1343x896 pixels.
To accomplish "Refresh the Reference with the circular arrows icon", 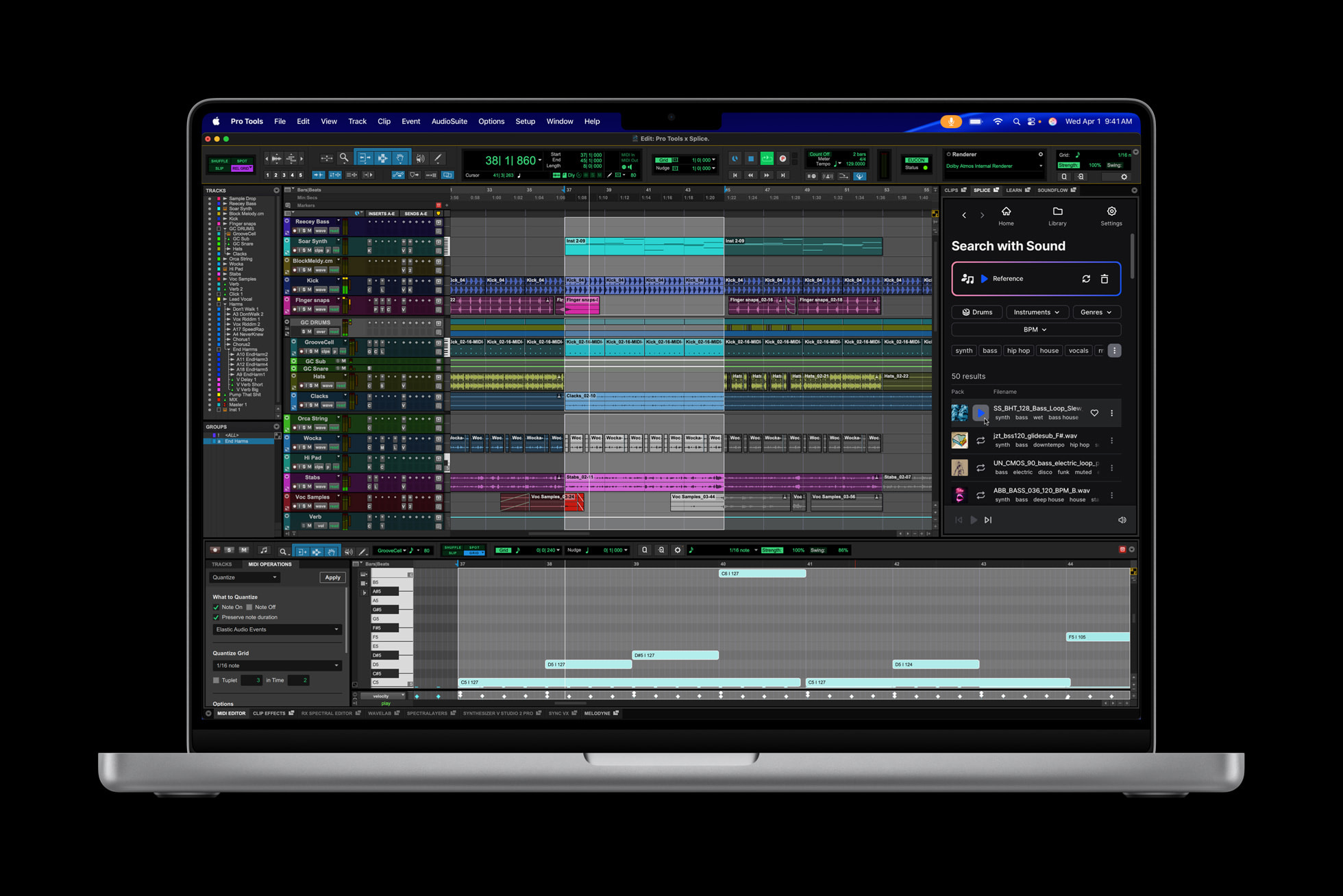I will click(1086, 279).
